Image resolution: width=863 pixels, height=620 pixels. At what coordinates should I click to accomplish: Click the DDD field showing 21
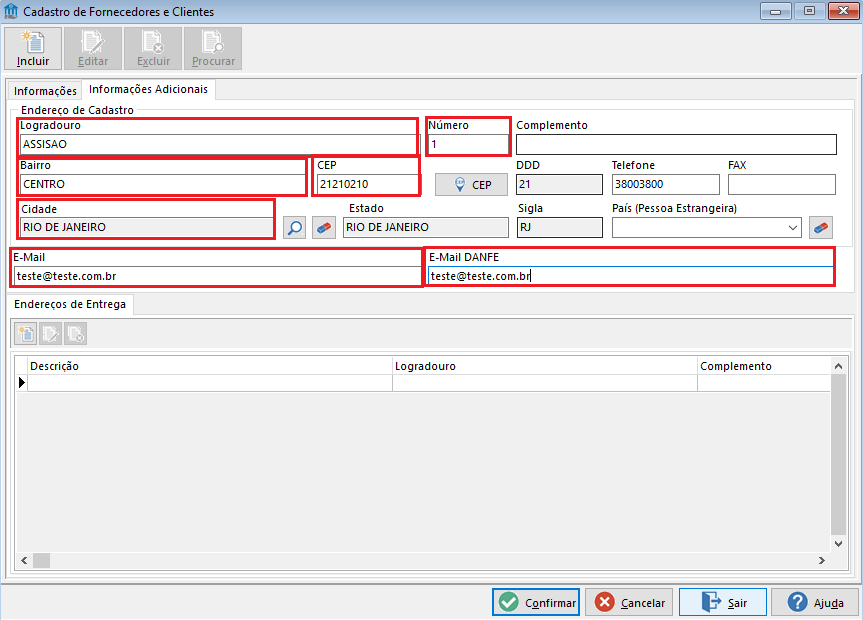[559, 184]
